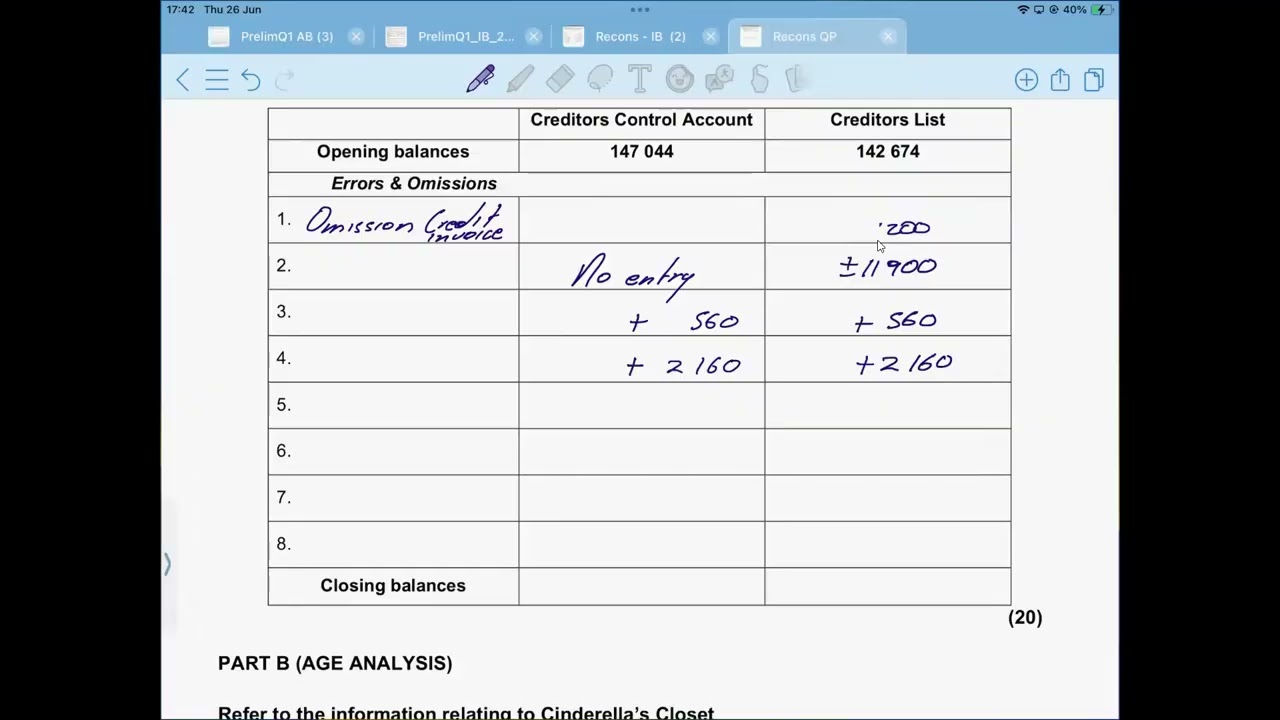Close the PrelimQ1 AB (3) tab
1280x720 pixels.
pyautogui.click(x=356, y=36)
